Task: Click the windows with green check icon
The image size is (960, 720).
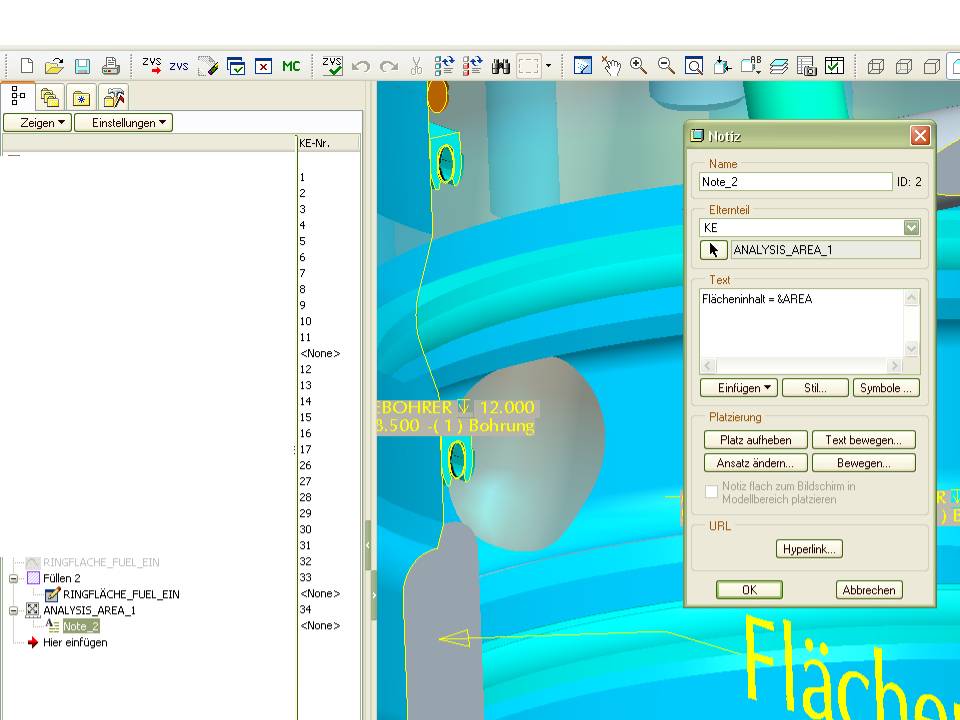Action: click(x=236, y=66)
